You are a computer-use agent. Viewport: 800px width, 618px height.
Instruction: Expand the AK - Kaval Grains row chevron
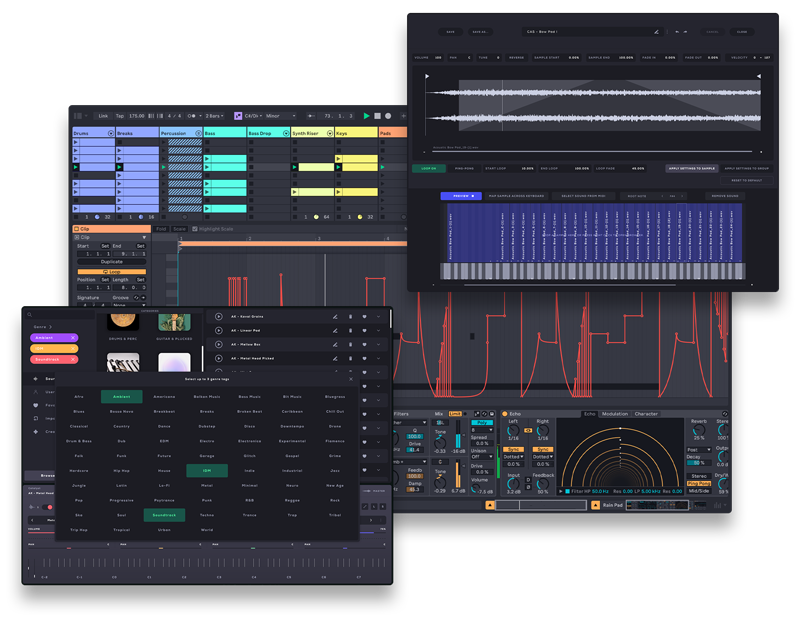[379, 317]
